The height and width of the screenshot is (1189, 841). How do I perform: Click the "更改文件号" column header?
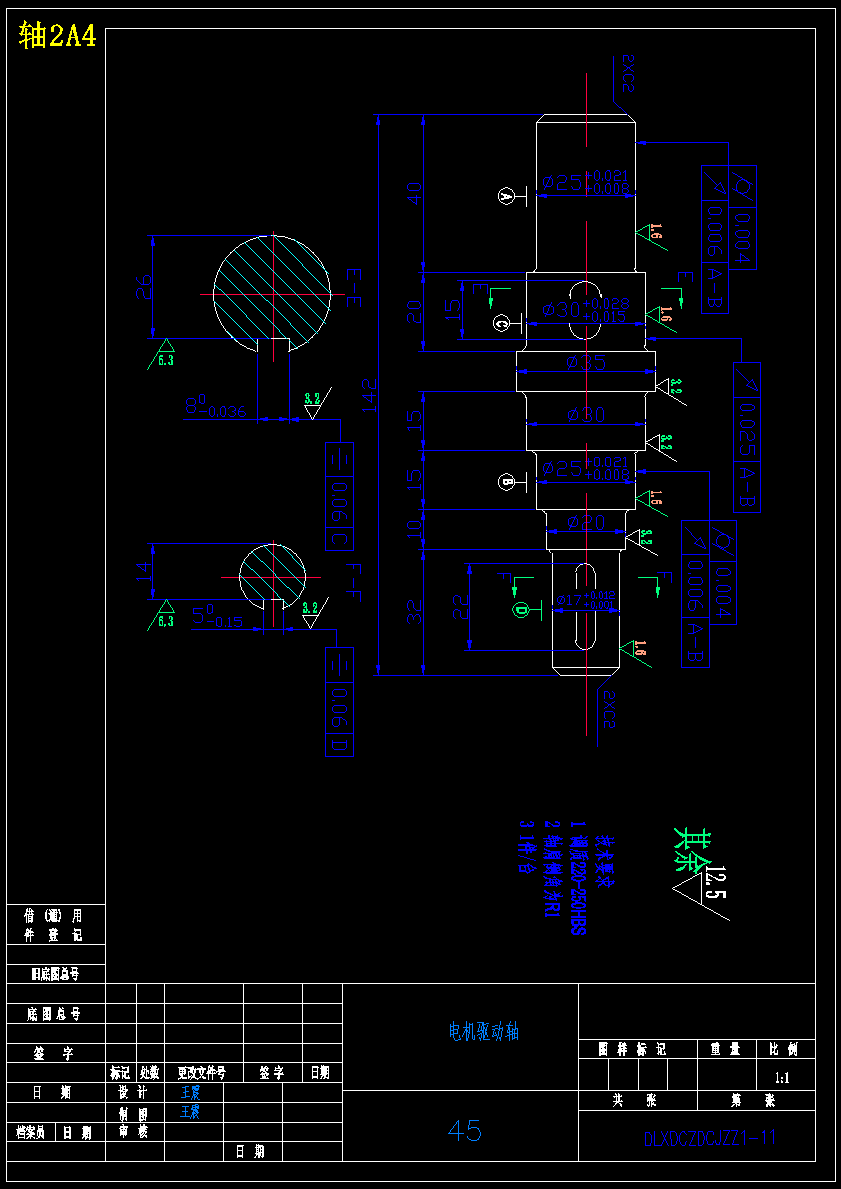coord(202,1073)
